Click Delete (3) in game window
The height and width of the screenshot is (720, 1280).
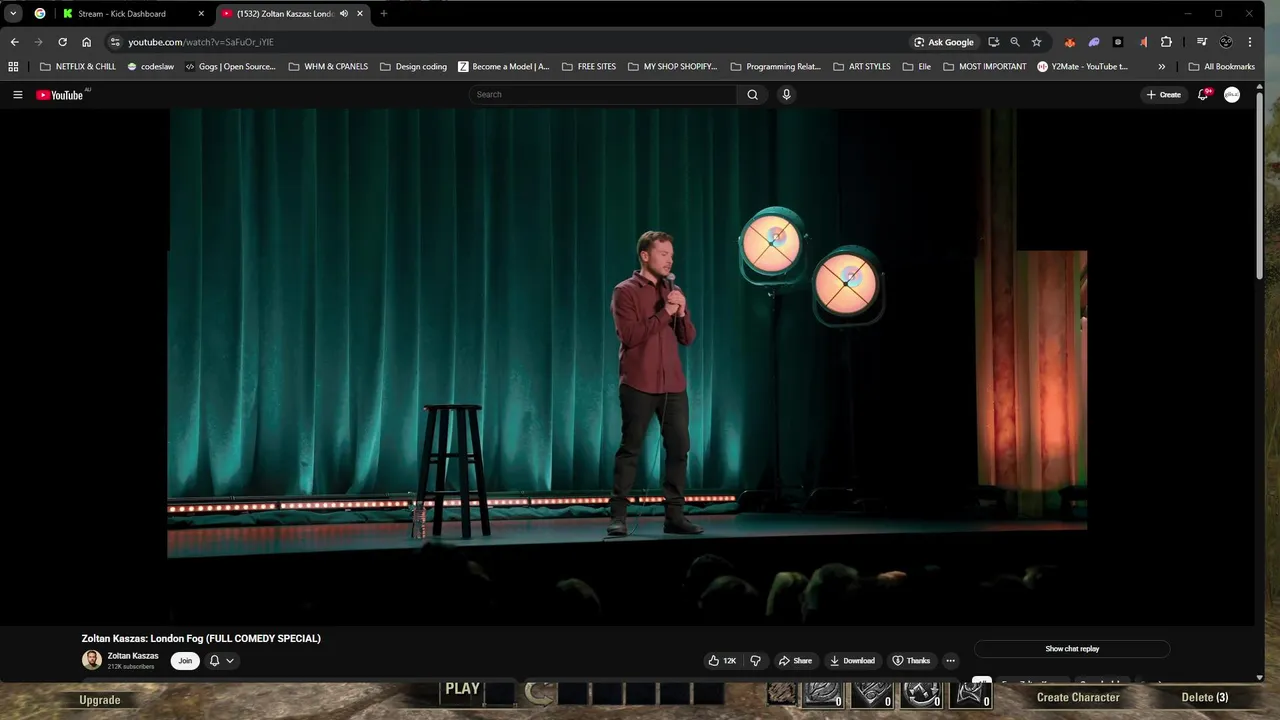pos(1204,697)
